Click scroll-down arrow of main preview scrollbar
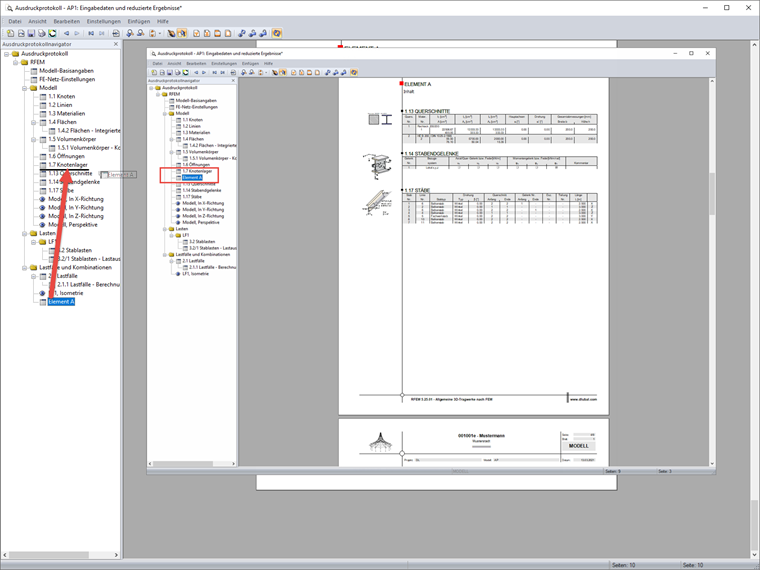The height and width of the screenshot is (570, 760). 755,554
